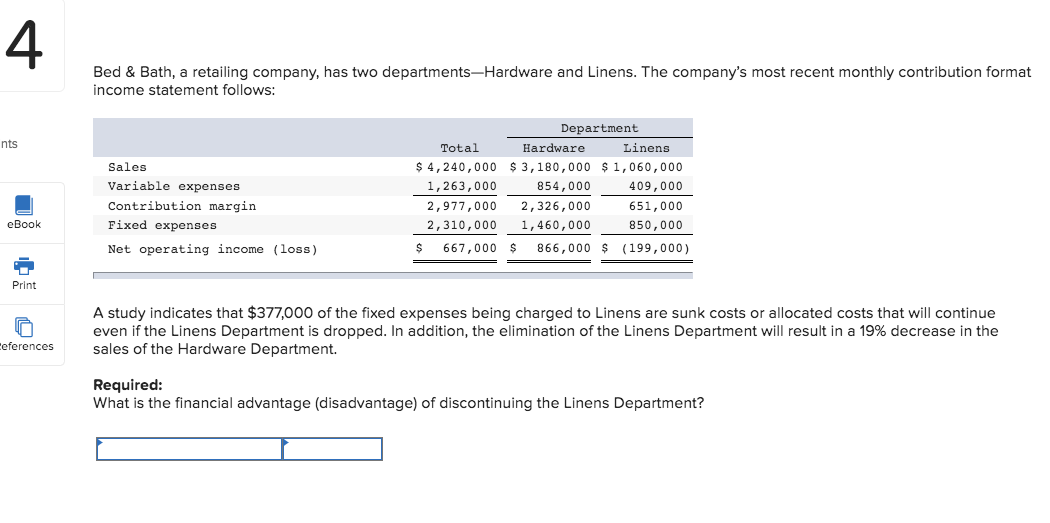Open the eBook resource icon
The height and width of the screenshot is (523, 1050).
point(23,206)
